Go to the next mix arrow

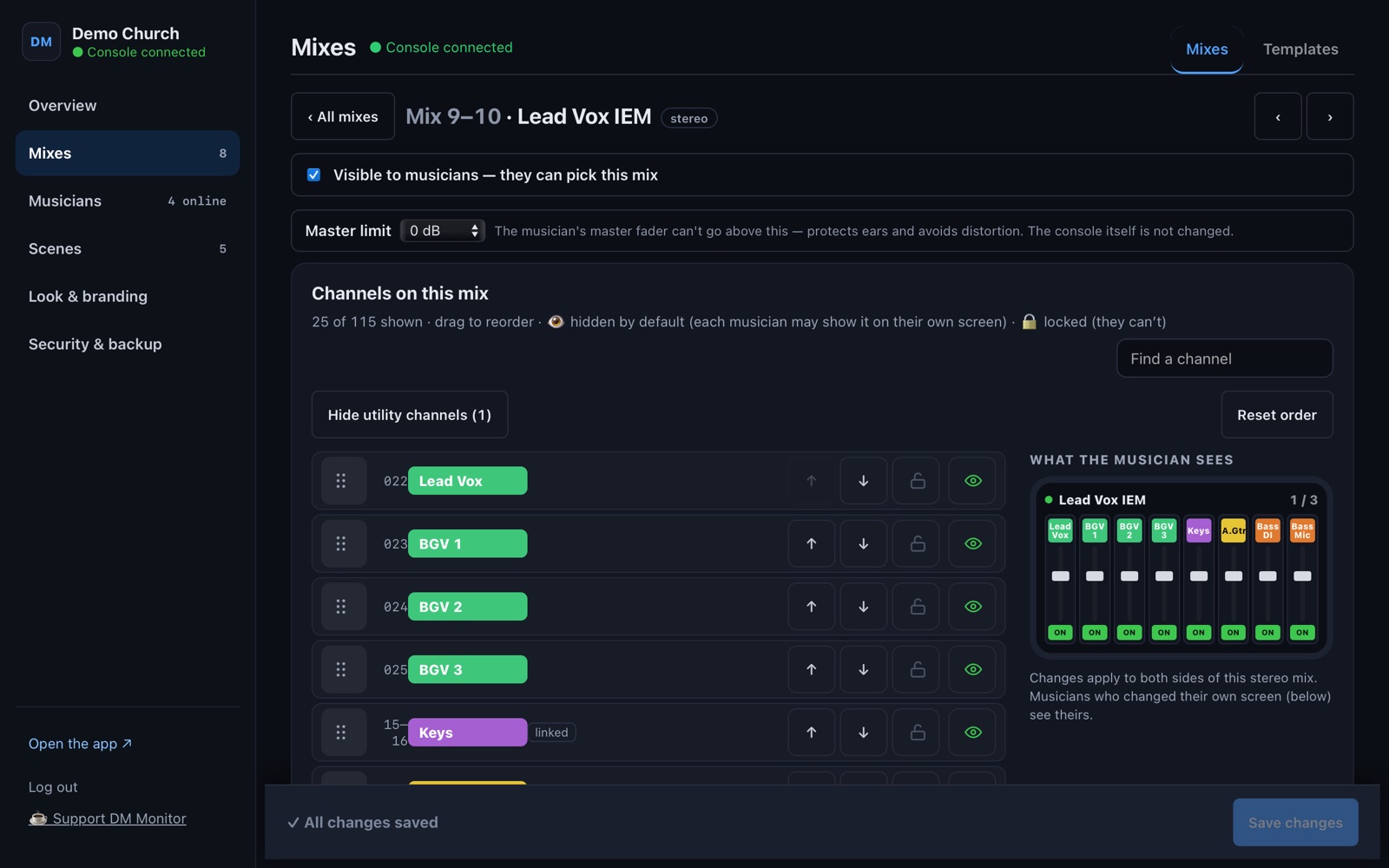1330,116
